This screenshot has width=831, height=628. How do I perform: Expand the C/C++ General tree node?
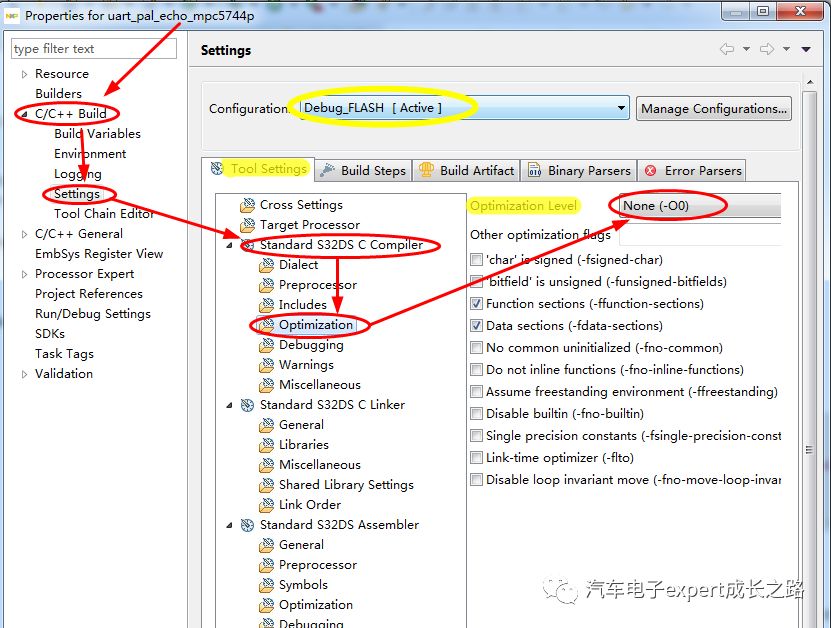pos(24,234)
